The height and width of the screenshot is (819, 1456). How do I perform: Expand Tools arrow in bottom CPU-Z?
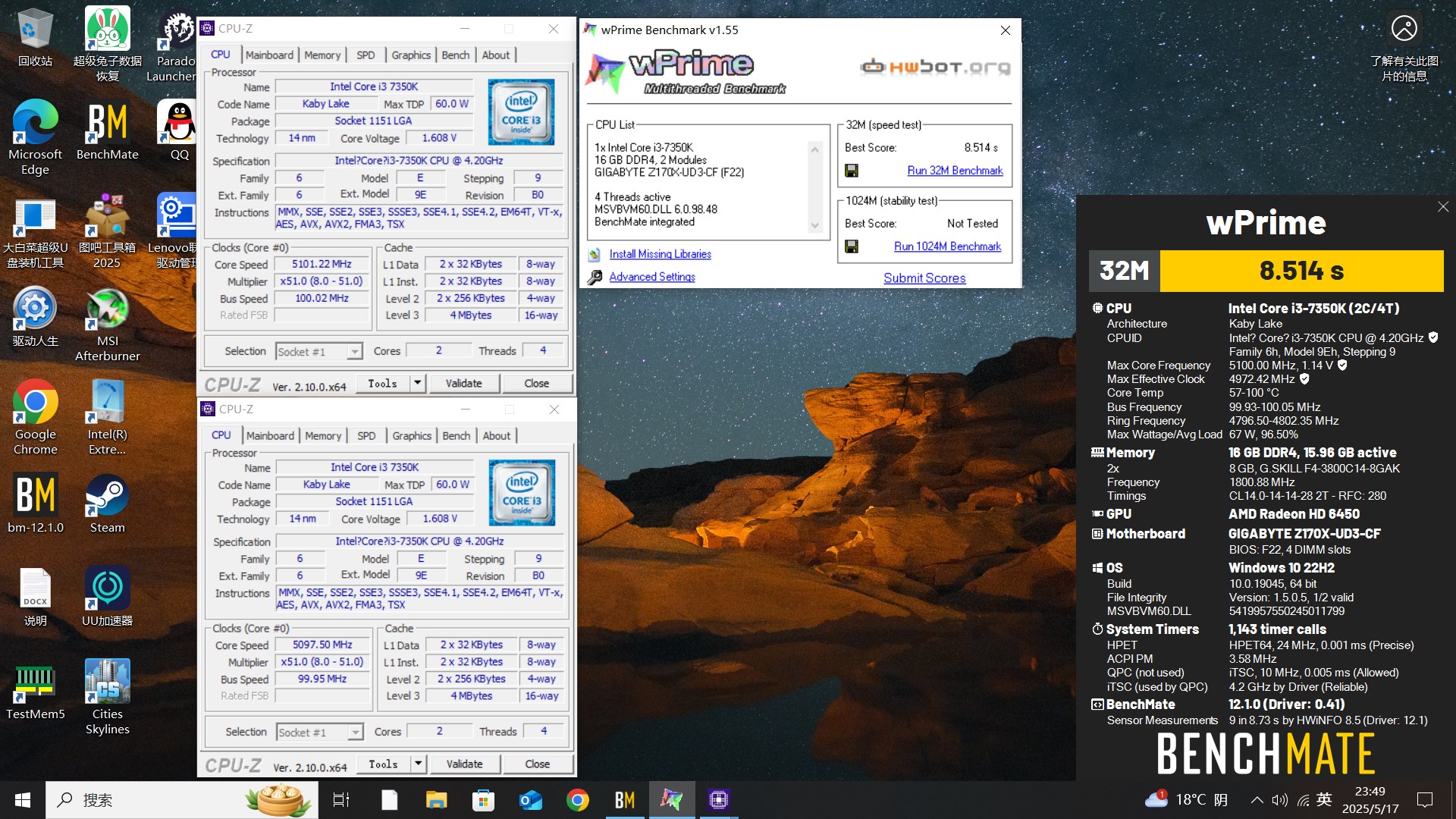418,764
